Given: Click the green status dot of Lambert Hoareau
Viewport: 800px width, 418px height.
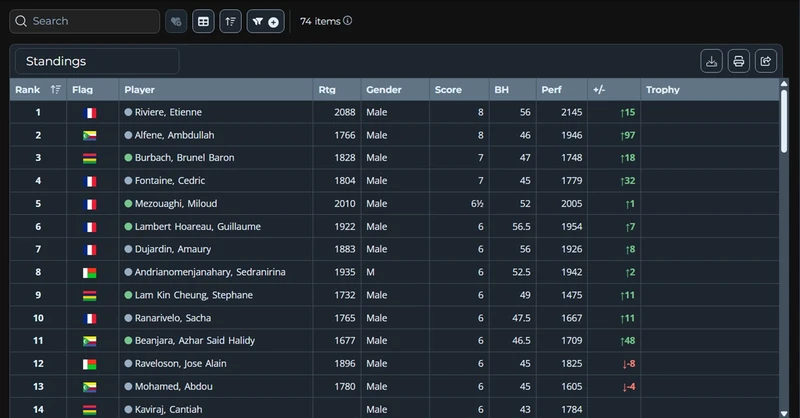Looking at the screenshot, I should 129,227.
